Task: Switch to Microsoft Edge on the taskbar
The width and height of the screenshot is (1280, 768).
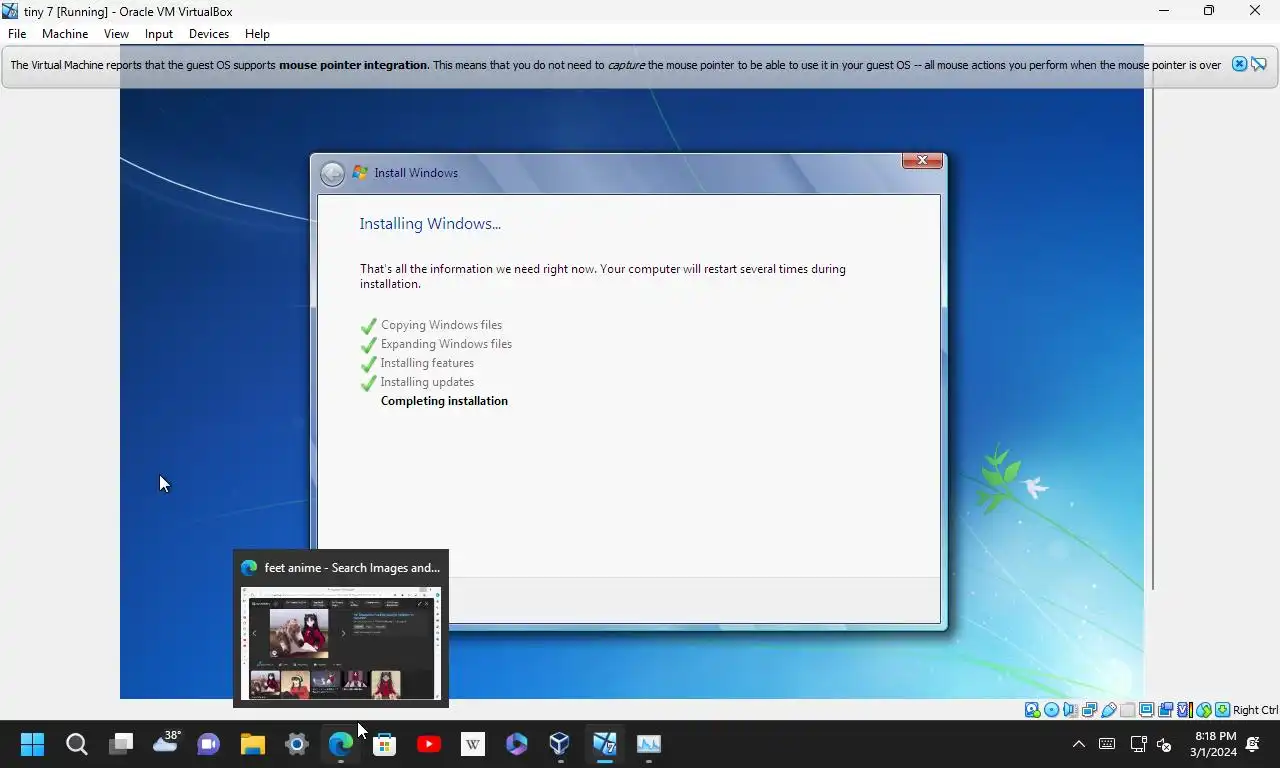Action: click(x=341, y=744)
